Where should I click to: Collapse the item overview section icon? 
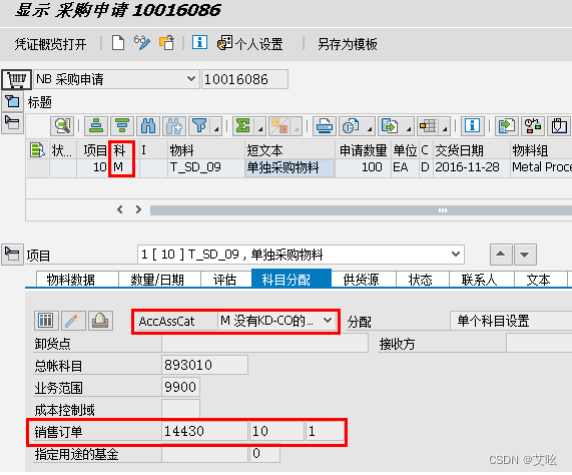pos(12,123)
